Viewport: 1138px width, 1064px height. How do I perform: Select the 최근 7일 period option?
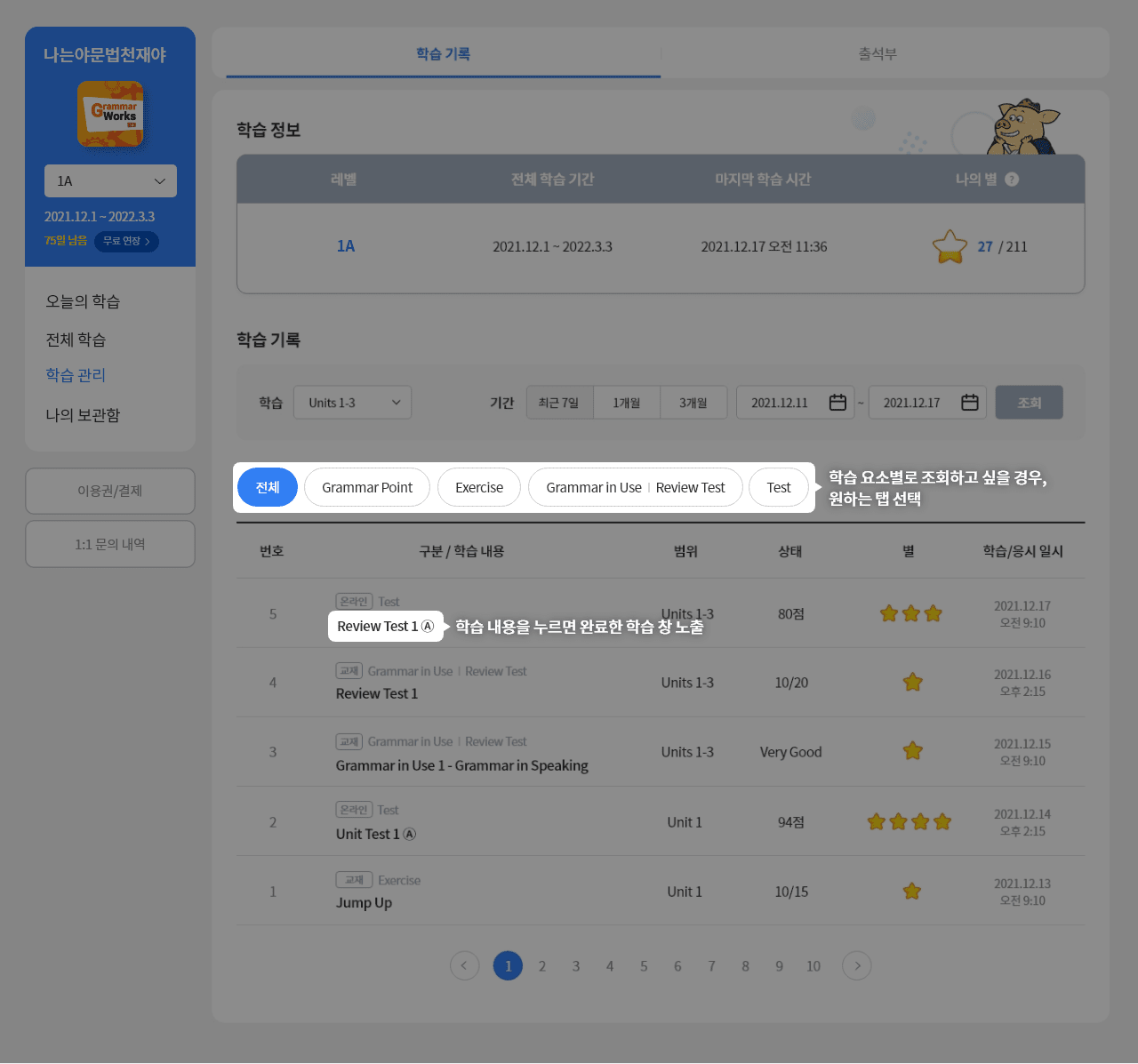click(x=559, y=403)
